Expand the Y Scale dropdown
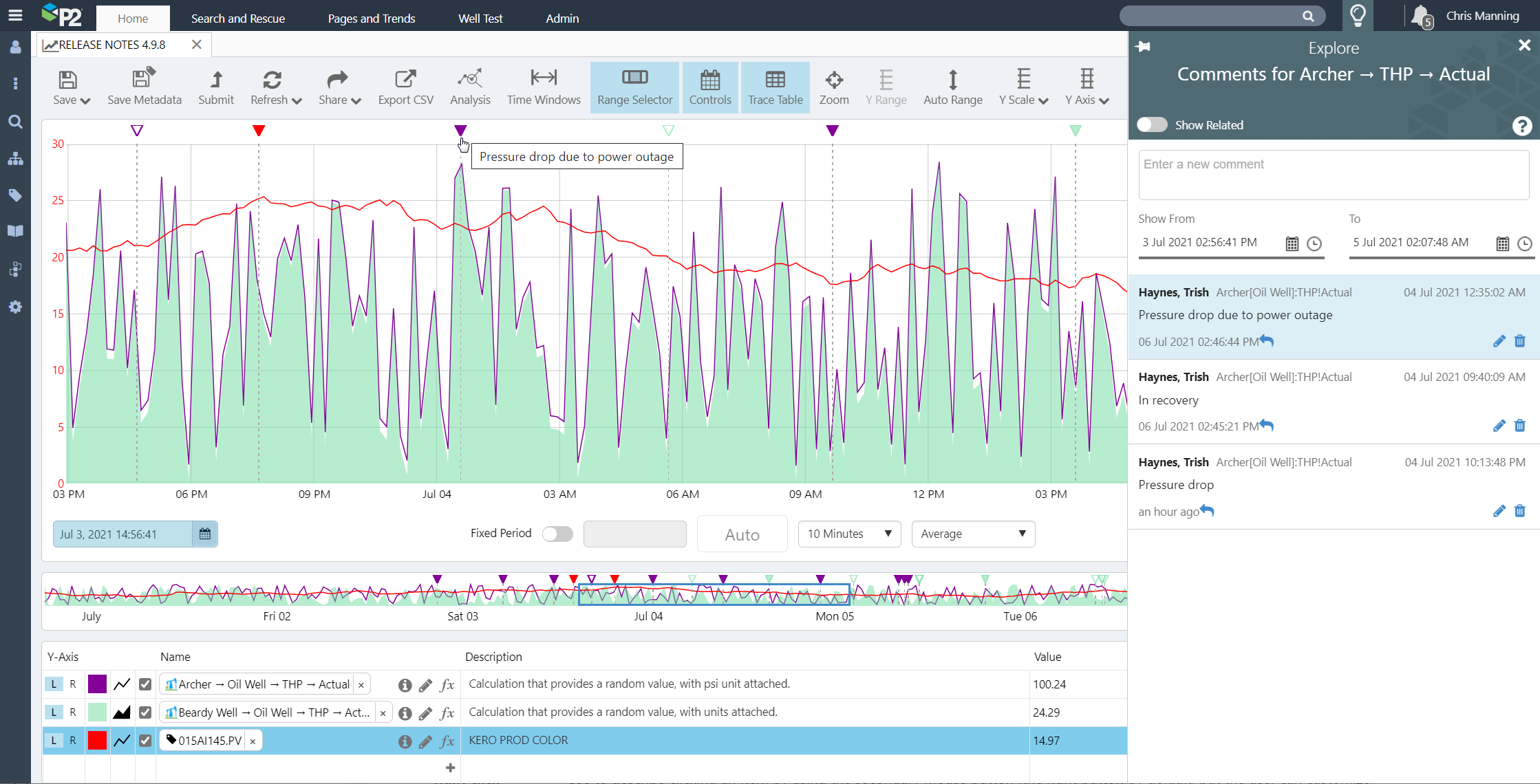 [1023, 87]
